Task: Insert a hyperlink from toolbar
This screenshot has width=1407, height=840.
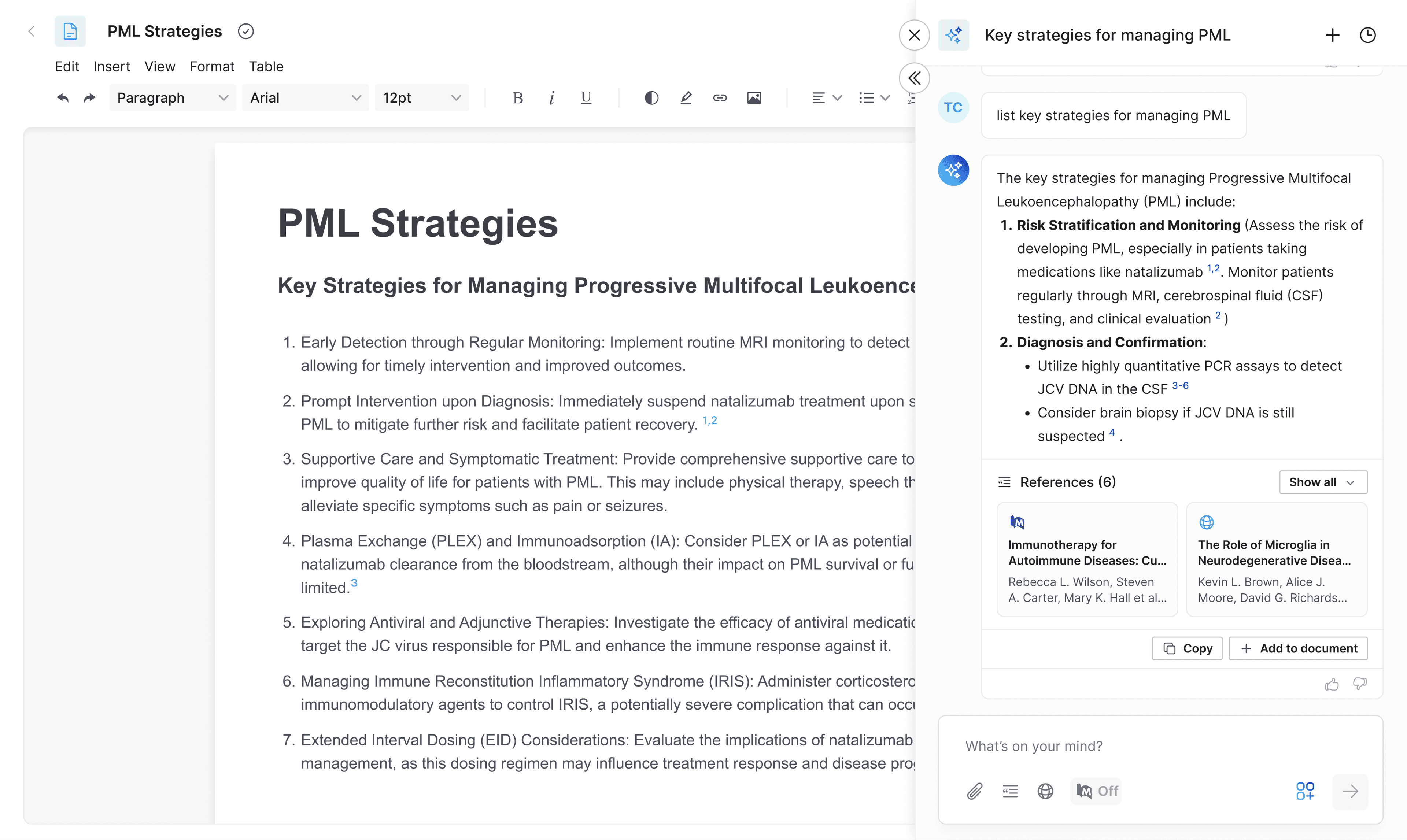Action: (x=719, y=98)
